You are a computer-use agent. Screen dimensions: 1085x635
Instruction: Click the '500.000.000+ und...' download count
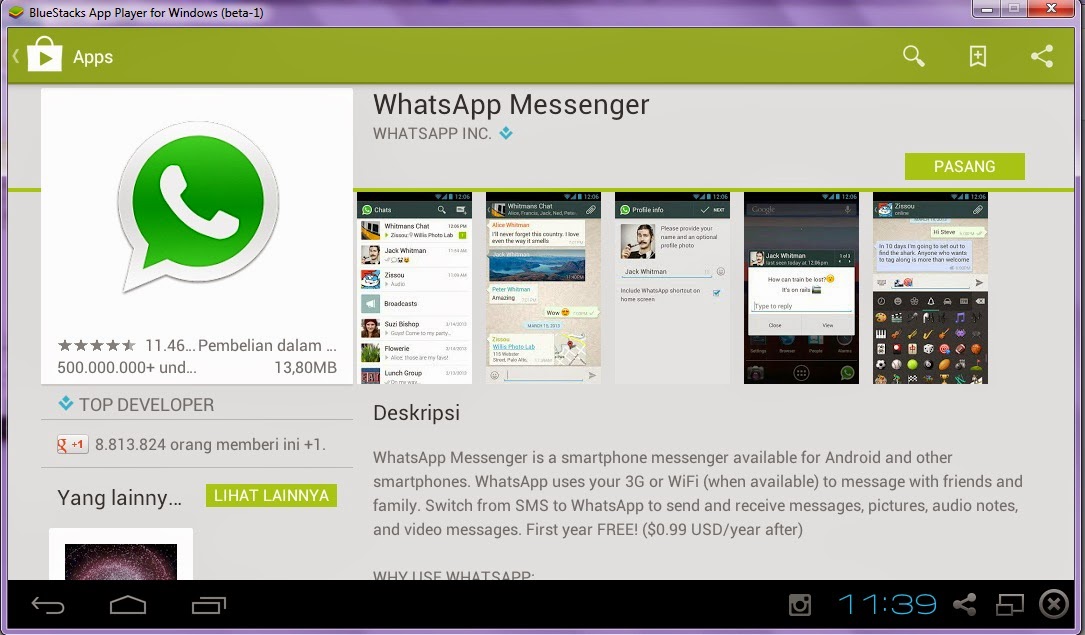coord(127,367)
